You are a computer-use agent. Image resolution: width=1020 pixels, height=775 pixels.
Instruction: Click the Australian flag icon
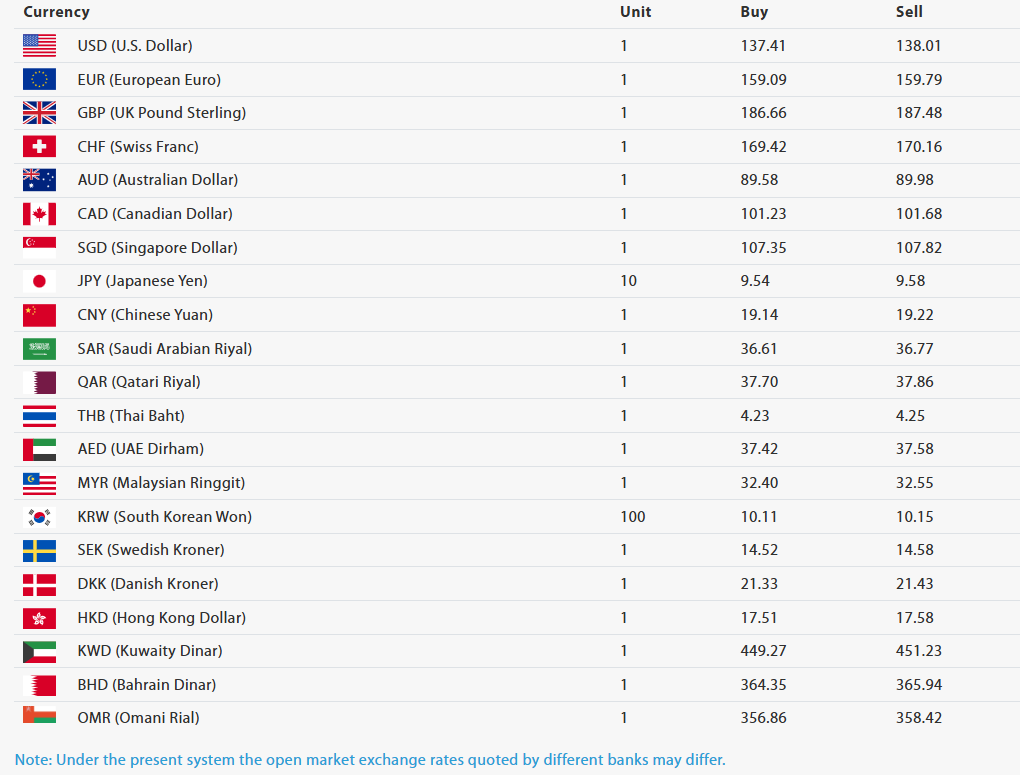click(x=39, y=180)
